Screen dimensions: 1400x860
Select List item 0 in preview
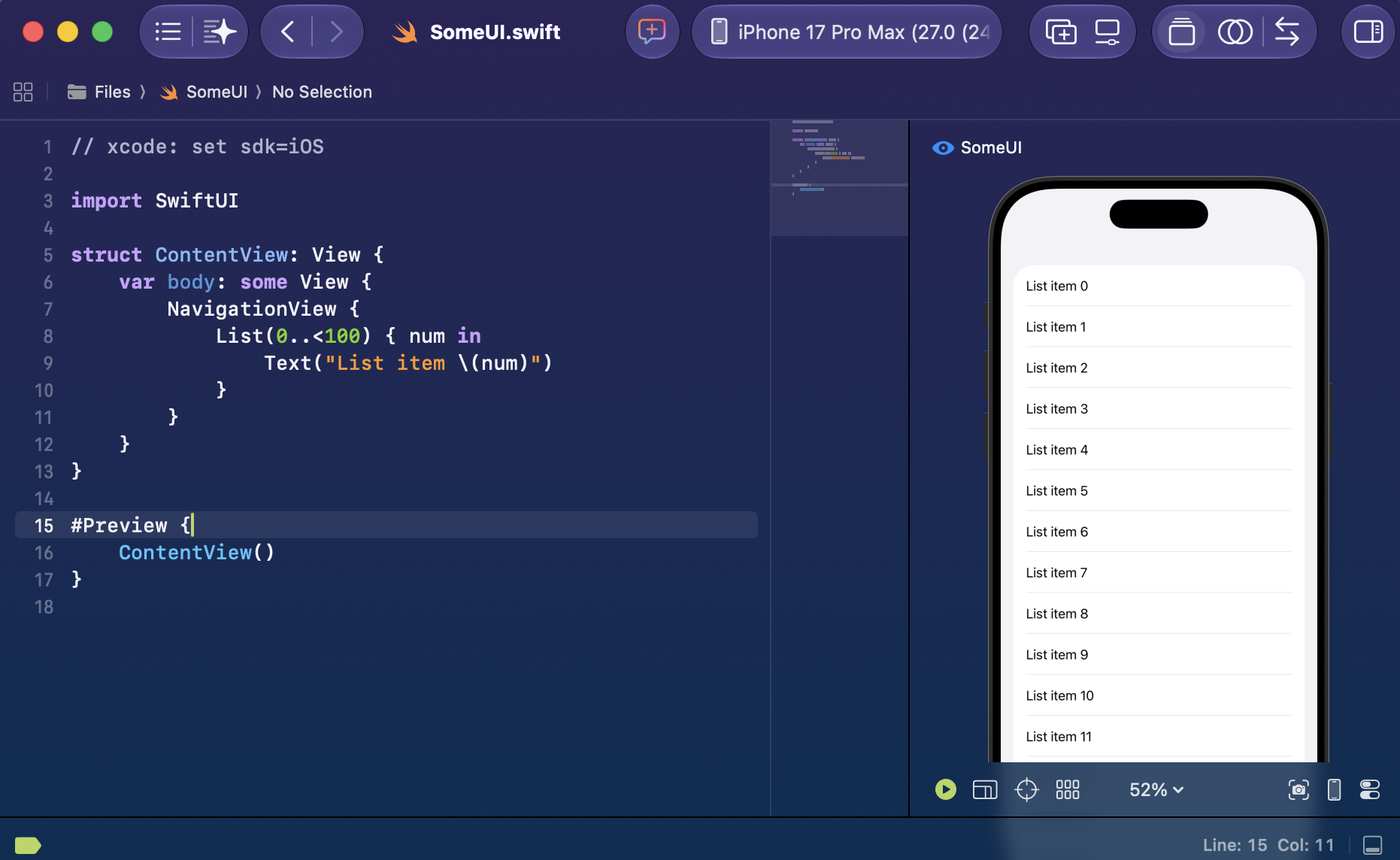pos(1159,286)
